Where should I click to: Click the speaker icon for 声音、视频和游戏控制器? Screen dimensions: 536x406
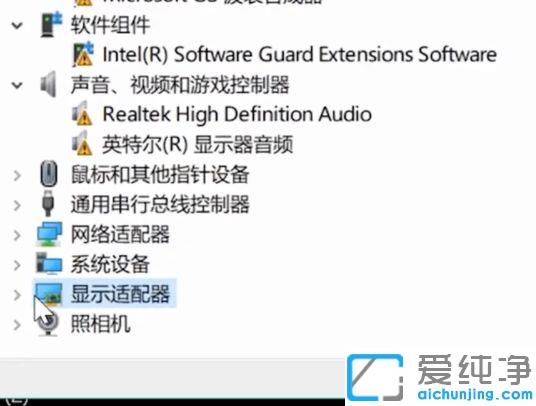tap(48, 84)
